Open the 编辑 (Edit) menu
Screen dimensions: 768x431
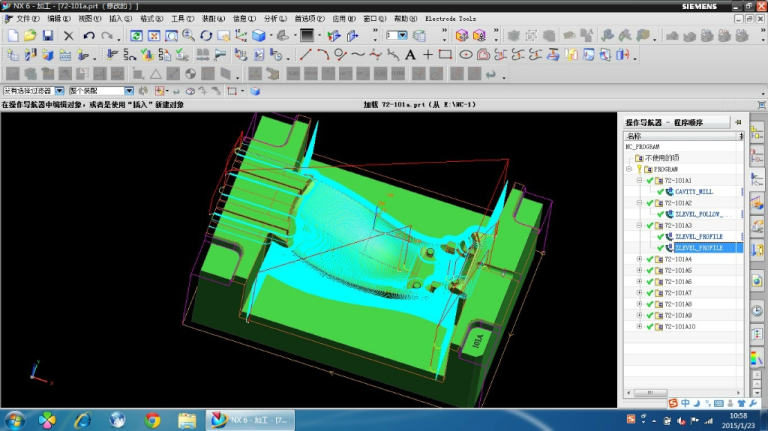coord(59,19)
